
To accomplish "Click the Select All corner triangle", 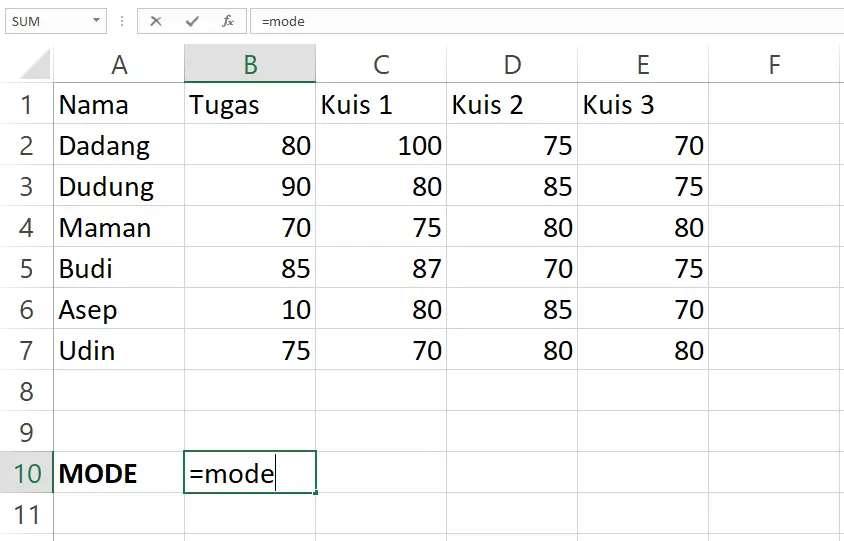I will coord(35,65).
